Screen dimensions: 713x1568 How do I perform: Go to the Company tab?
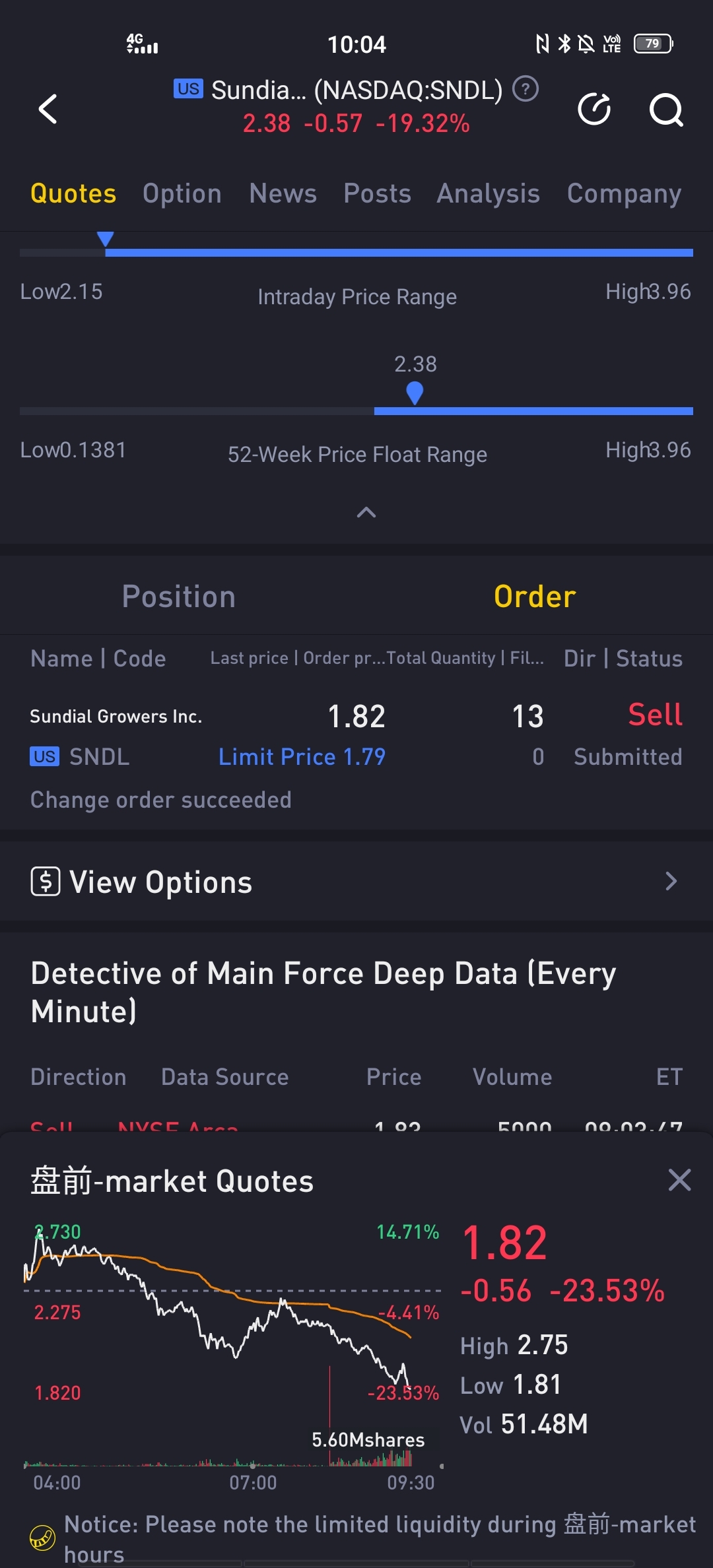(624, 193)
